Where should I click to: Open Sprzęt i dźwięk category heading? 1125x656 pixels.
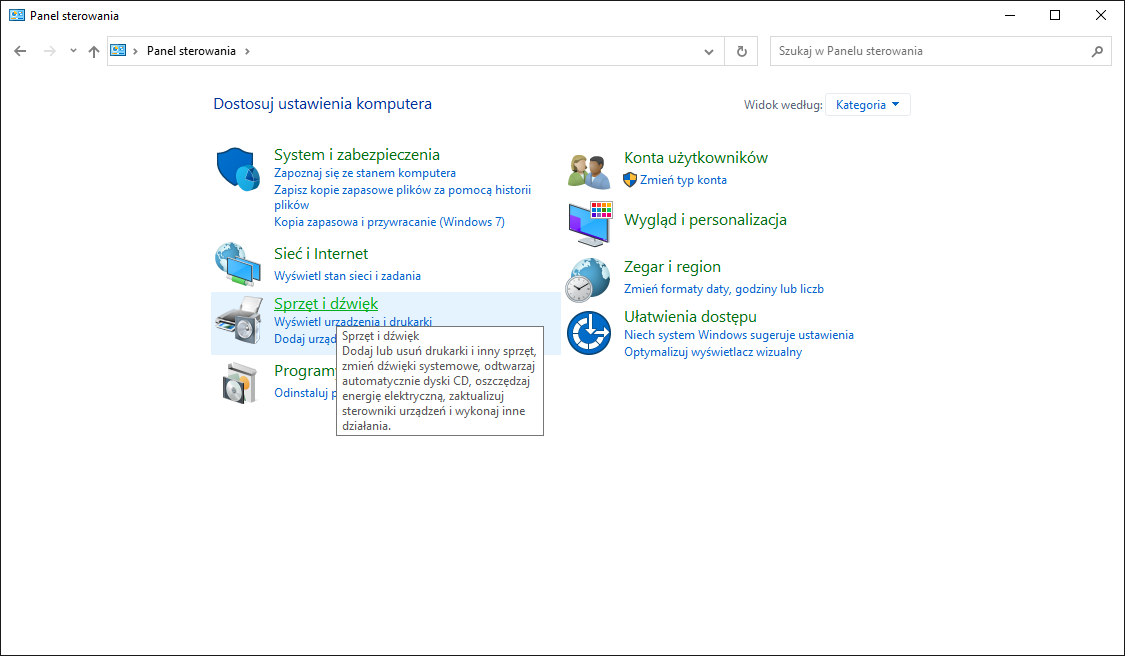326,304
